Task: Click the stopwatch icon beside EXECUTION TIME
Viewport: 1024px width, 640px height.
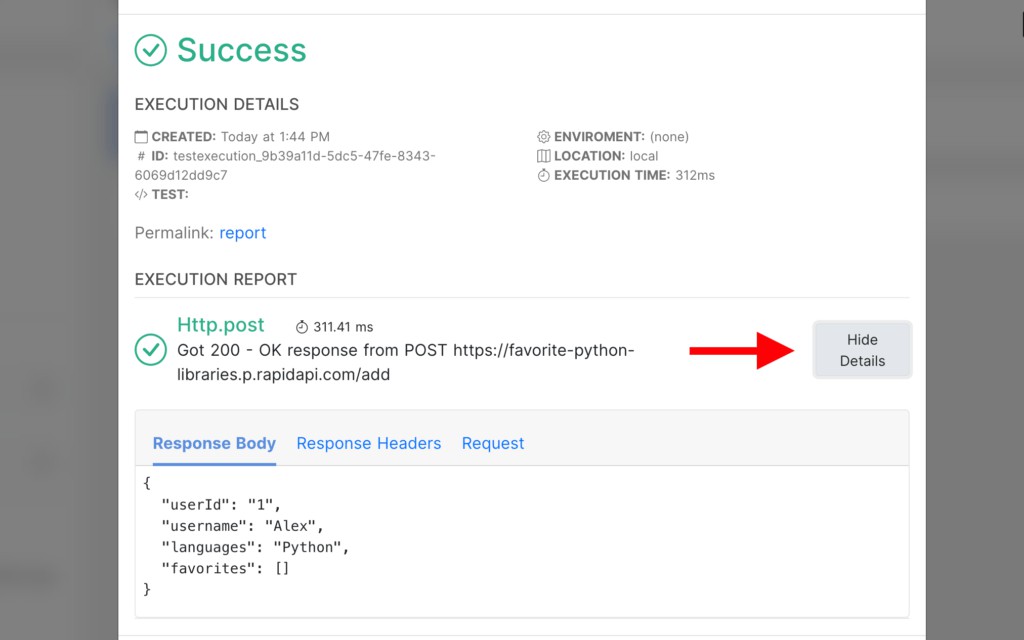Action: pyautogui.click(x=543, y=175)
